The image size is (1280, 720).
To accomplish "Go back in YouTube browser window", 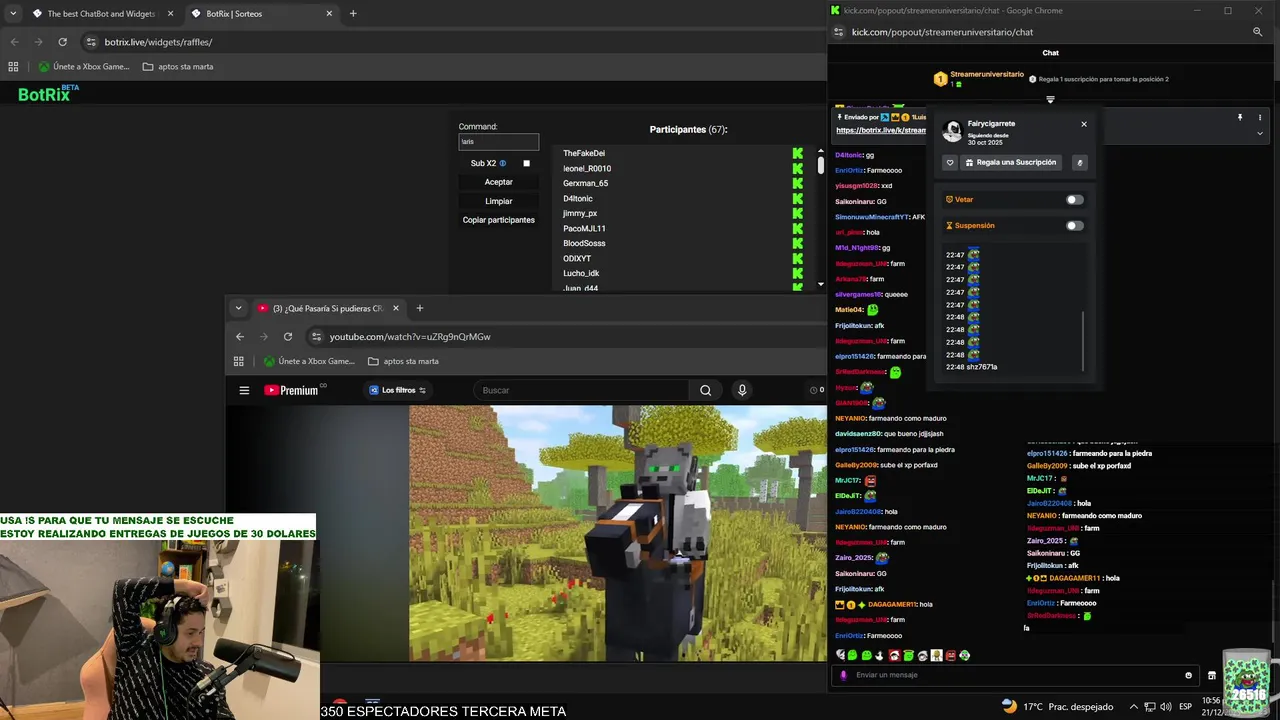I will click(x=240, y=337).
